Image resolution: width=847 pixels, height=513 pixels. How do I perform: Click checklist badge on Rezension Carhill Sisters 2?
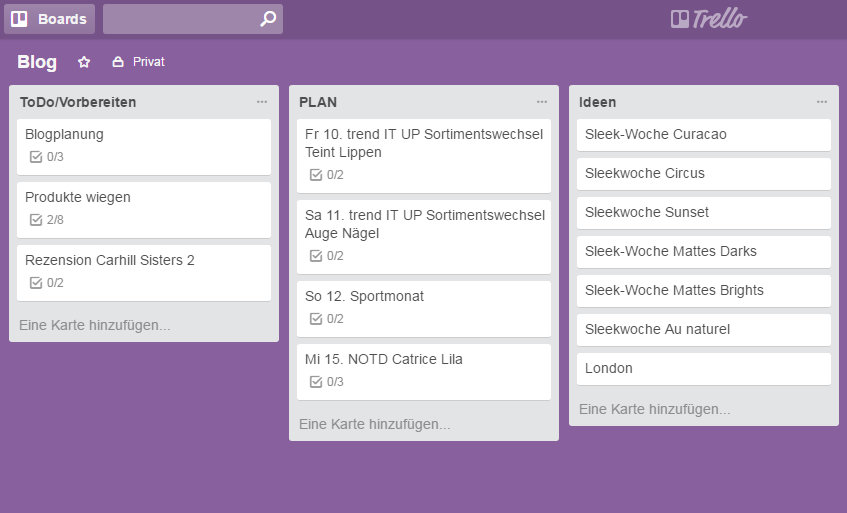pos(47,283)
